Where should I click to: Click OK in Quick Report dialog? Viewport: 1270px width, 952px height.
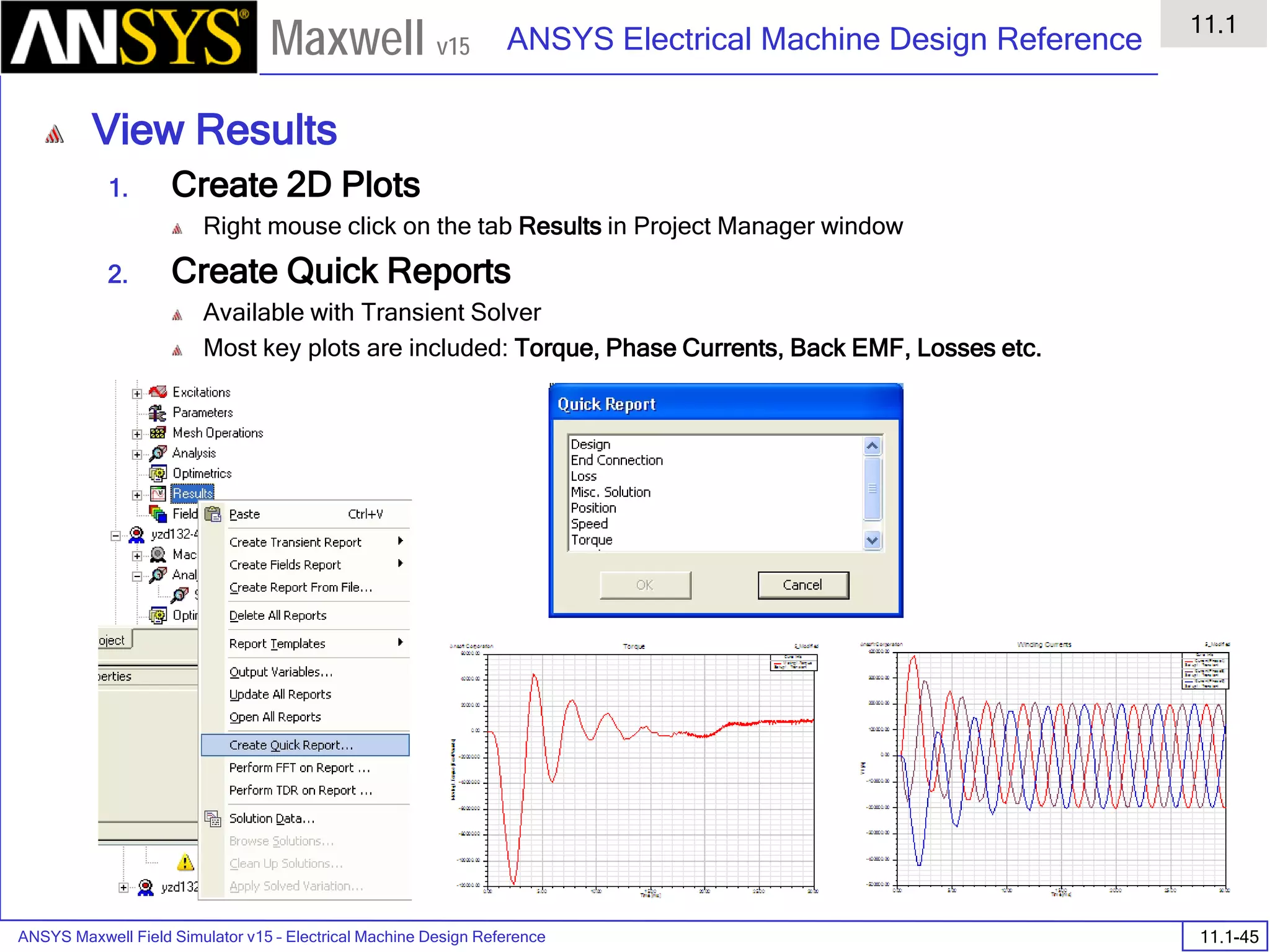(645, 585)
